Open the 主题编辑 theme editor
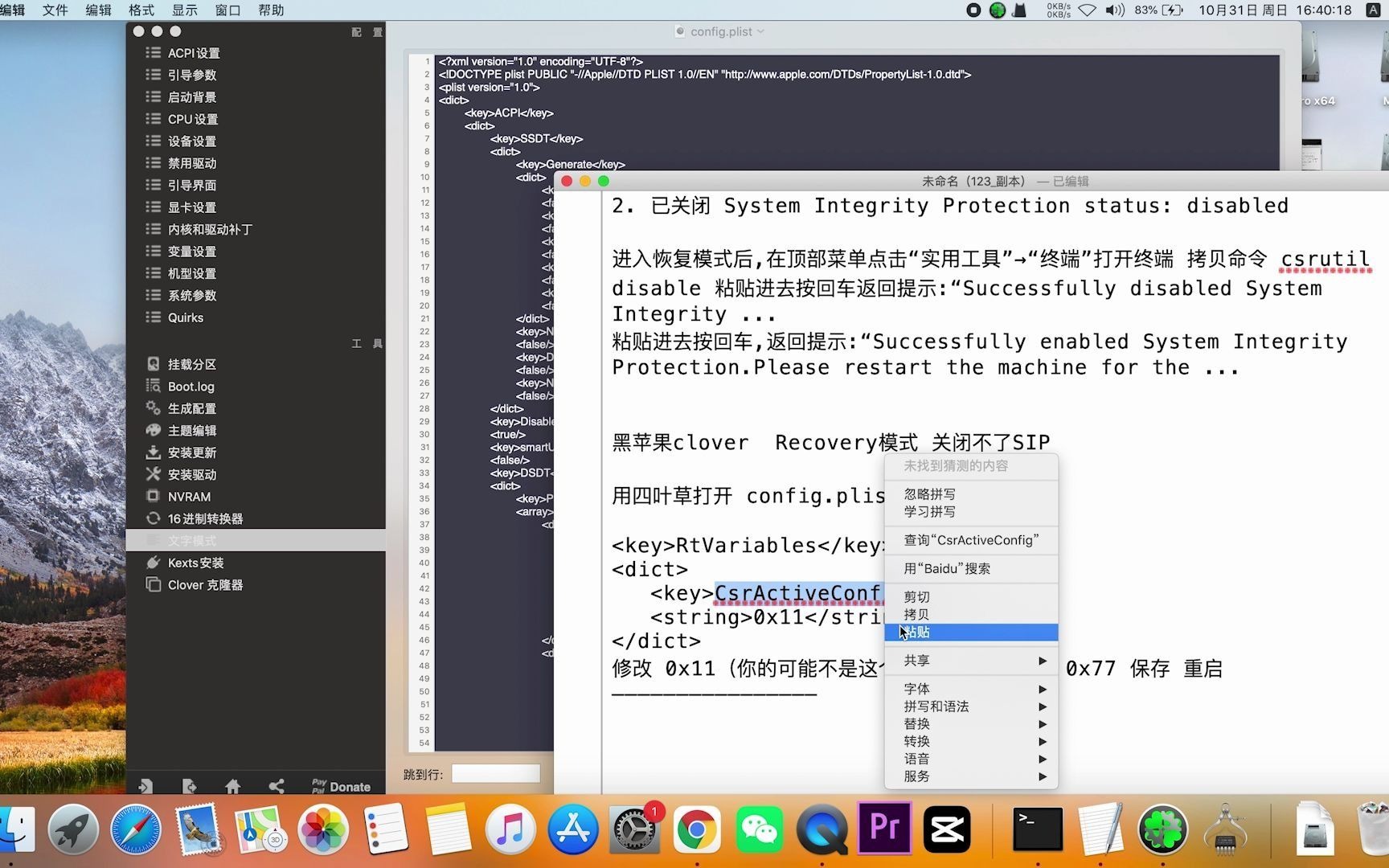Screen dimensions: 1389x868 click(x=191, y=430)
